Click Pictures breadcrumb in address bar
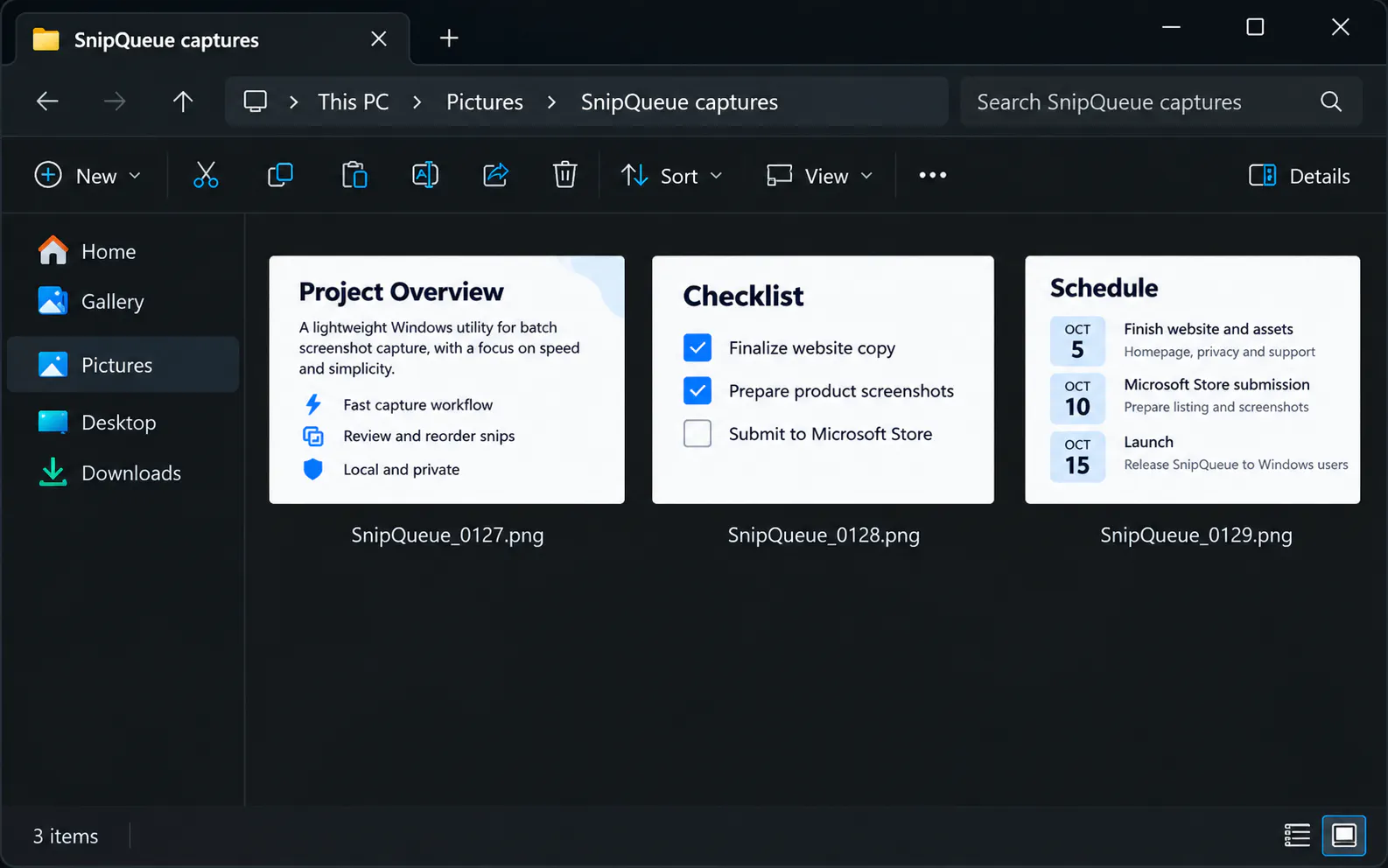Viewport: 1388px width, 868px height. pos(485,102)
